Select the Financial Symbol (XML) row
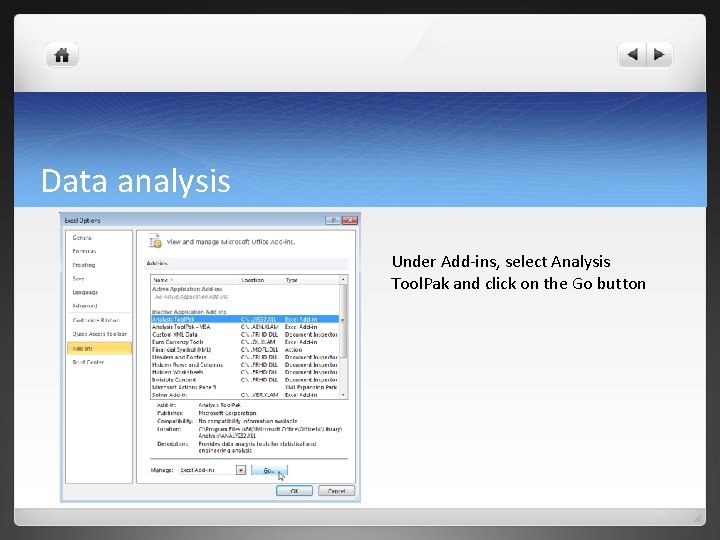 click(x=245, y=349)
